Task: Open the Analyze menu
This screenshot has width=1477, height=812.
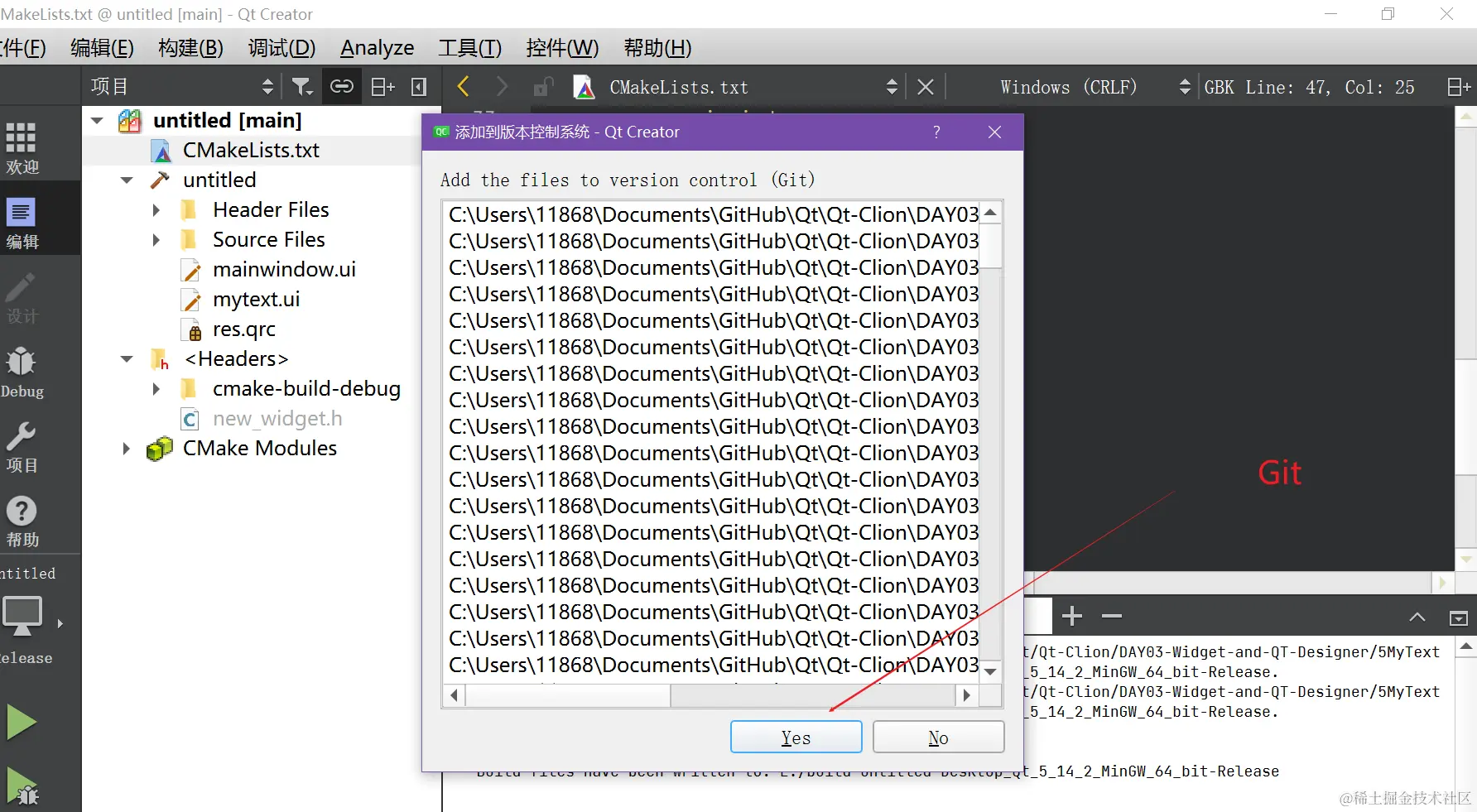Action: [x=377, y=48]
